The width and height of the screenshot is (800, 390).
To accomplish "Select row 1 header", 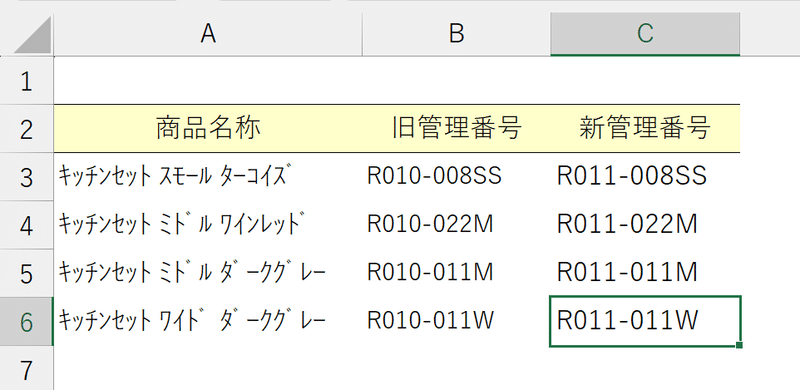I will pyautogui.click(x=27, y=82).
